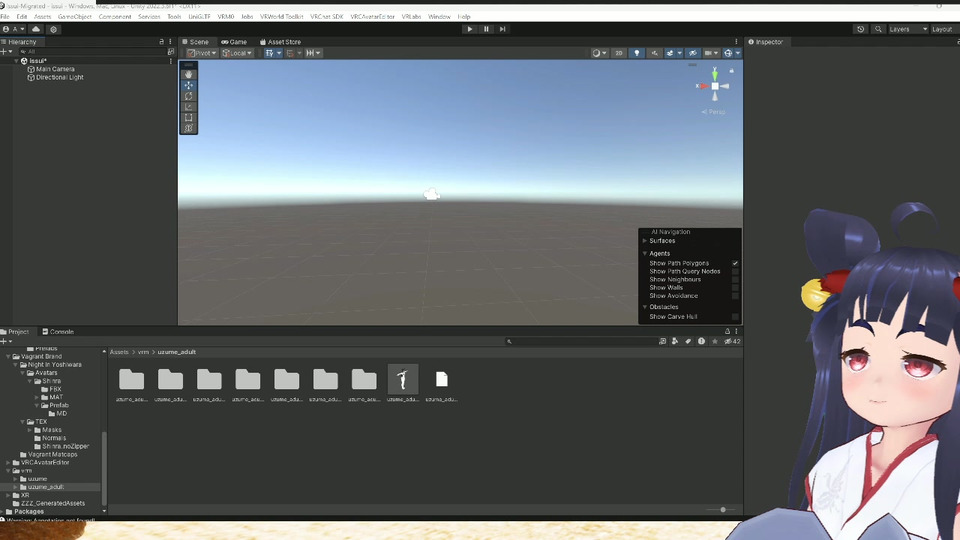Open the global search magnifier
The image size is (960, 540).
(878, 29)
